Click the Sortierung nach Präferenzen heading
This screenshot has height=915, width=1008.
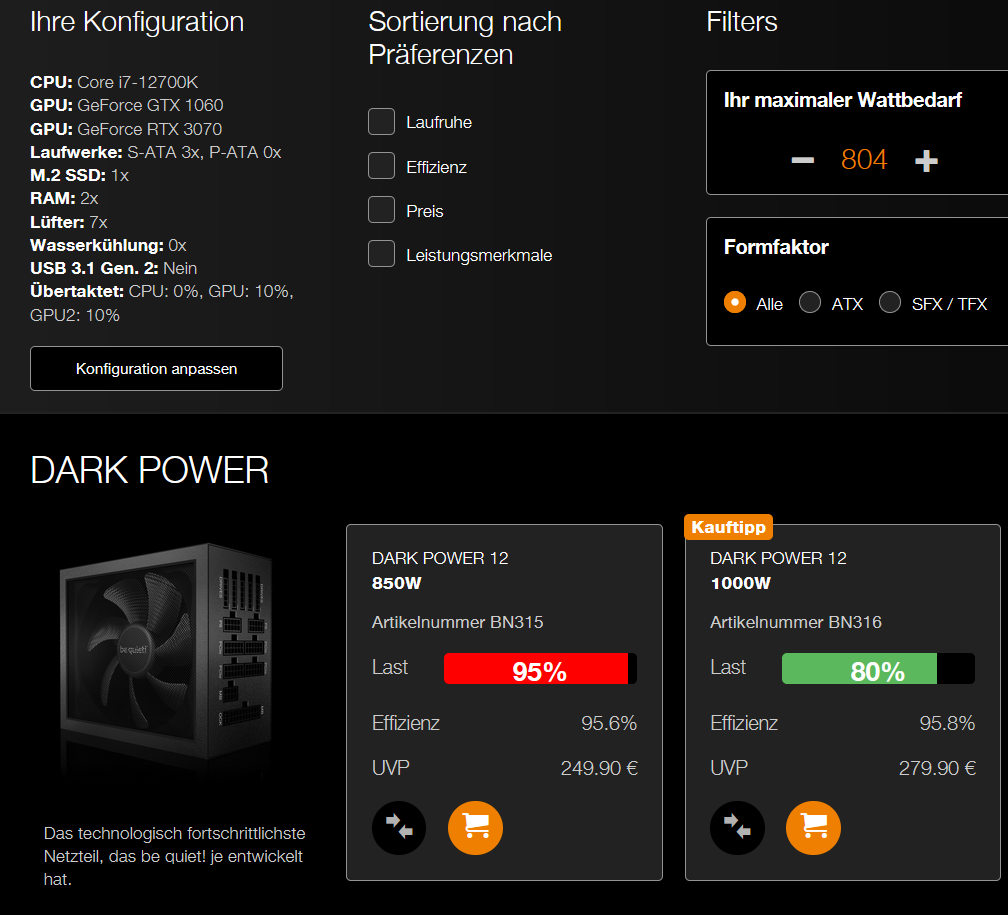pos(465,39)
